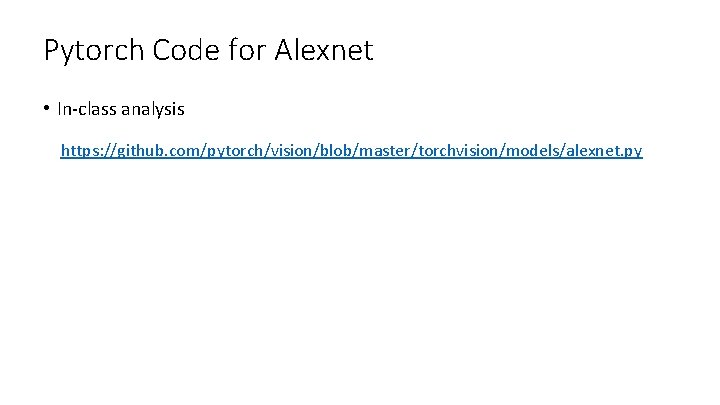720x405 pixels.
Task: Open the GitHub alexnet.py hyperlink
Action: click(351, 151)
